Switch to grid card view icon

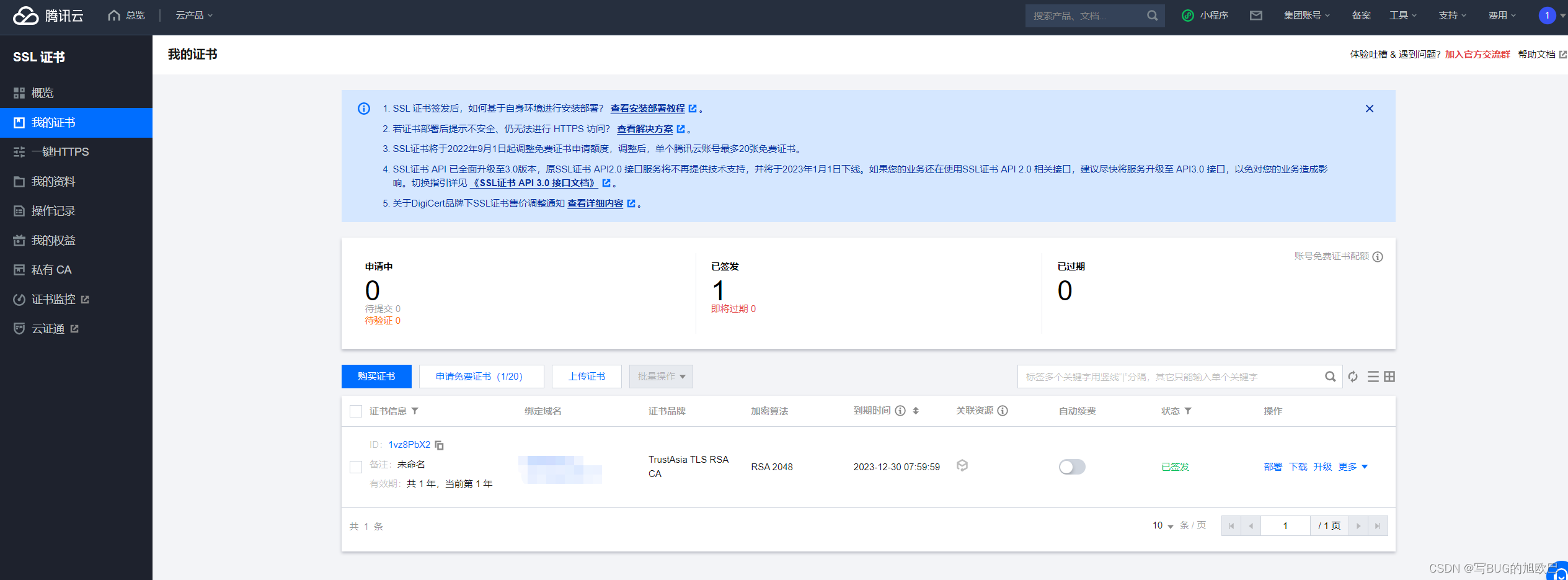click(1389, 377)
